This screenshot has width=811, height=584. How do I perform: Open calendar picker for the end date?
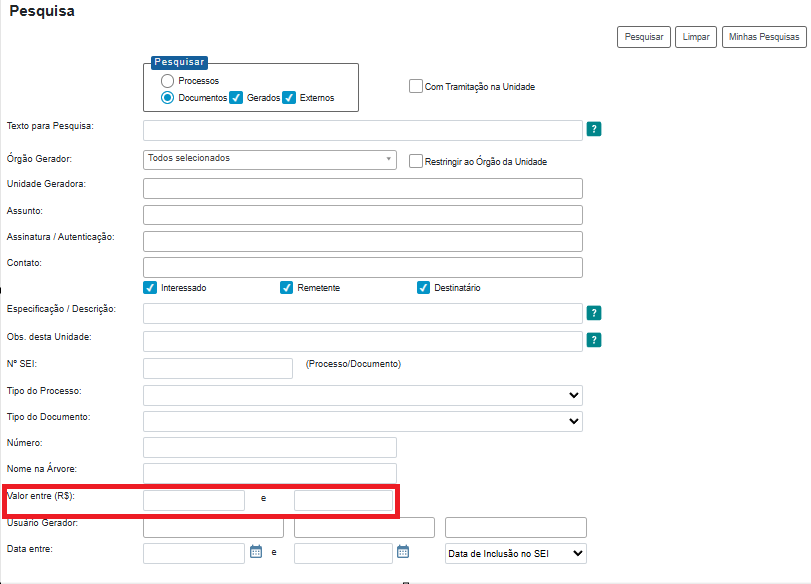click(403, 551)
